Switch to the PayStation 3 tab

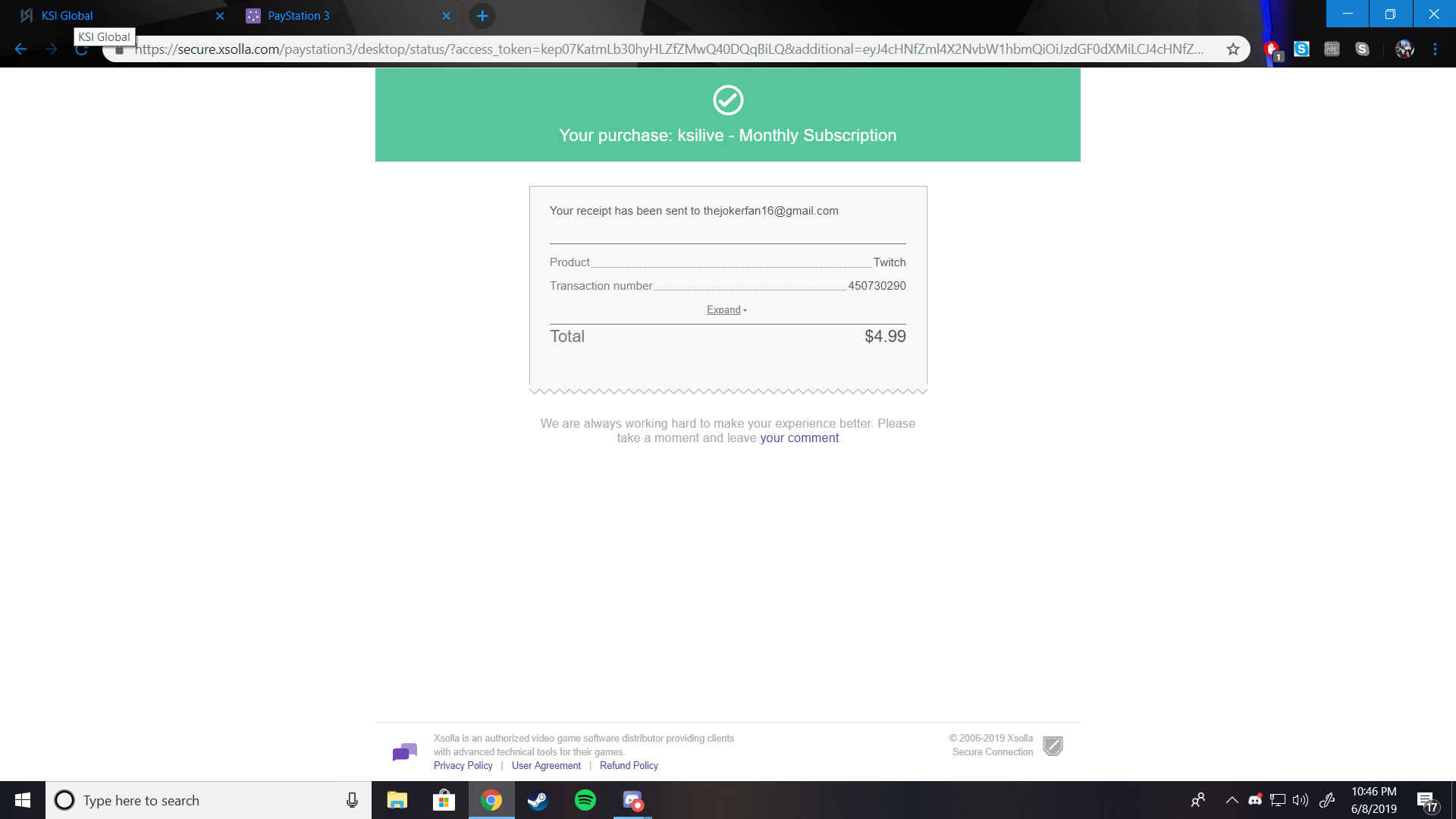click(x=349, y=15)
